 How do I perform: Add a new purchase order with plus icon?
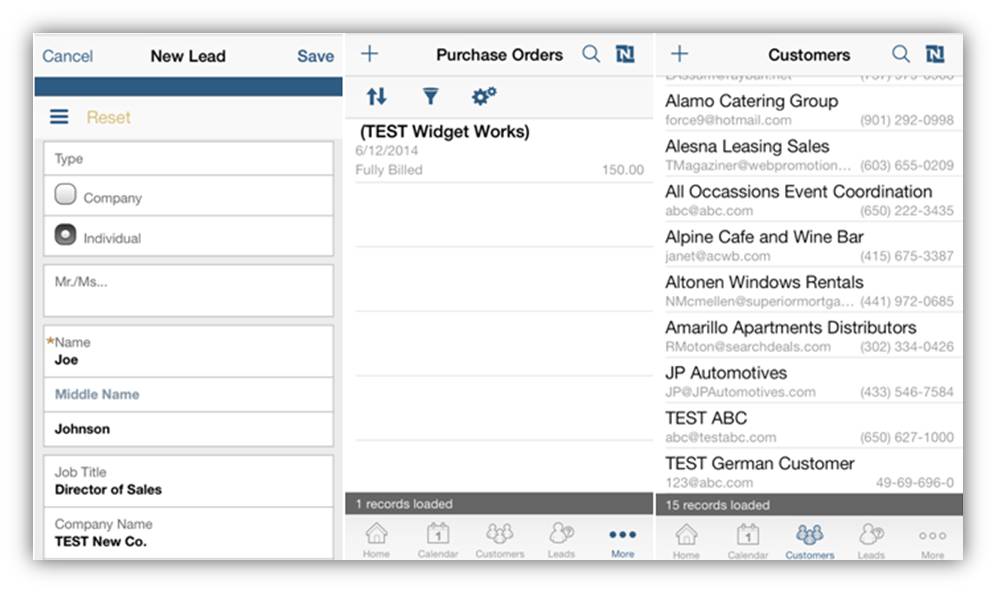click(x=369, y=54)
